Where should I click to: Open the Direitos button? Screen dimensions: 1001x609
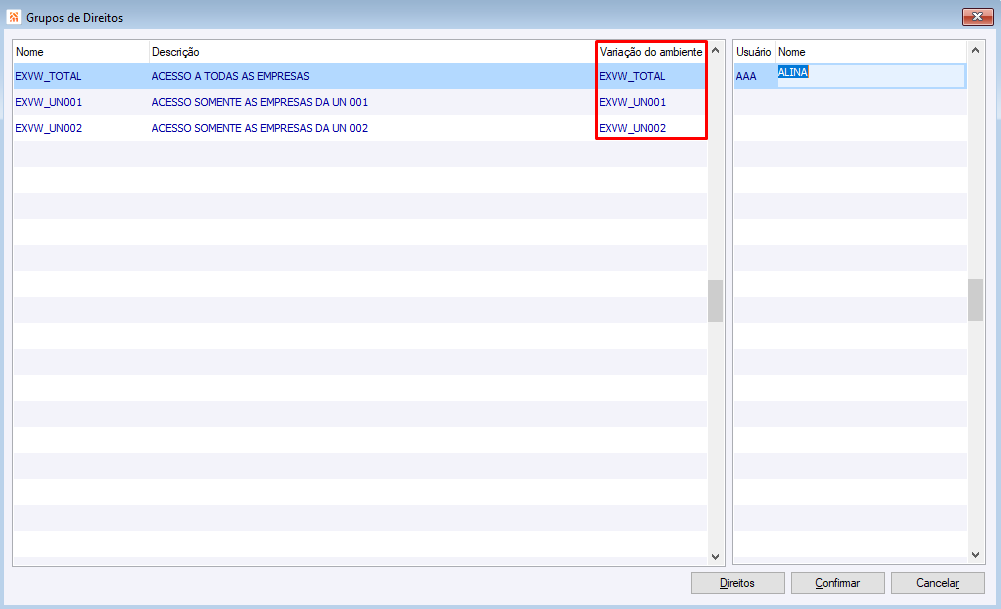[737, 583]
